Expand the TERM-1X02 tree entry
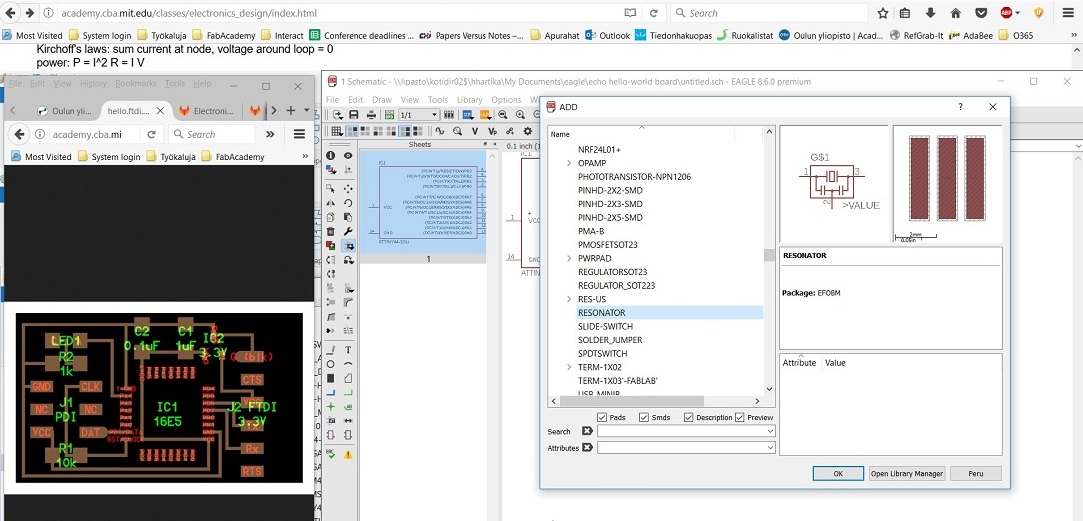The height and width of the screenshot is (521, 1083). [569, 367]
